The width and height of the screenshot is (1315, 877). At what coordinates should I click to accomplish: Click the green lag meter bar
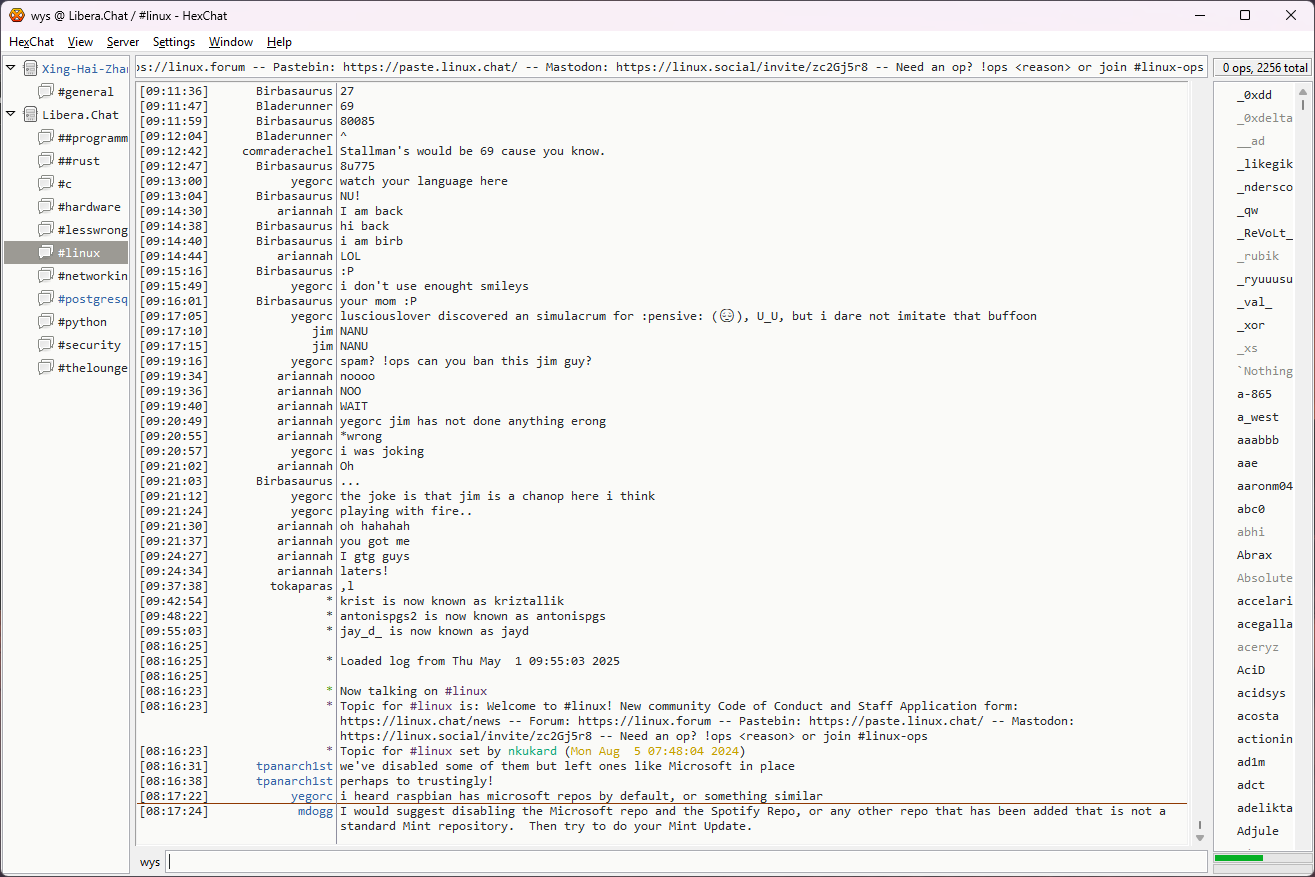click(x=1238, y=858)
